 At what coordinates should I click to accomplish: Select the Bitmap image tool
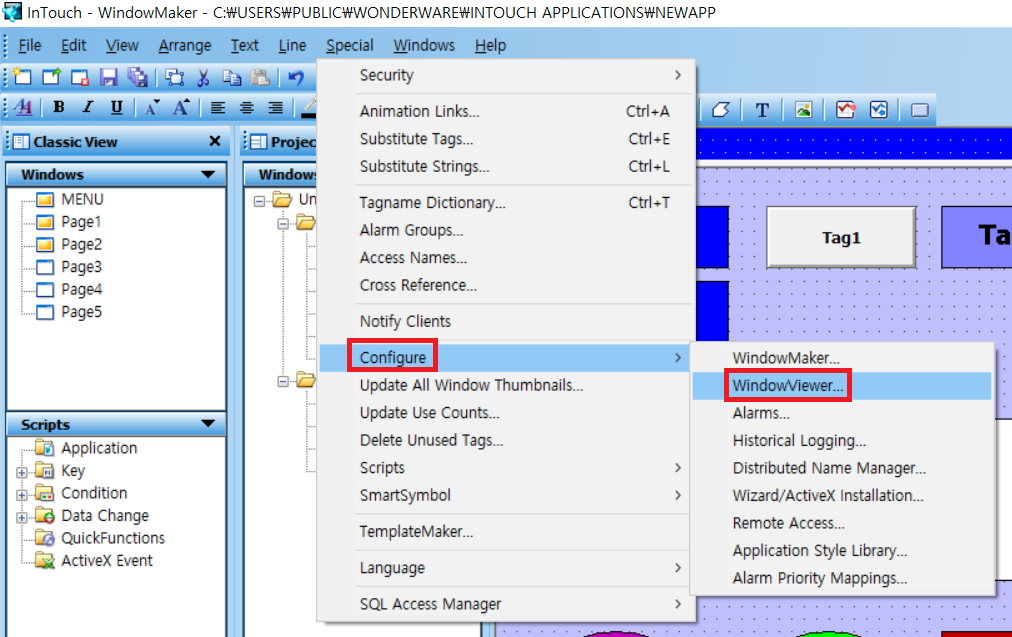(x=804, y=110)
